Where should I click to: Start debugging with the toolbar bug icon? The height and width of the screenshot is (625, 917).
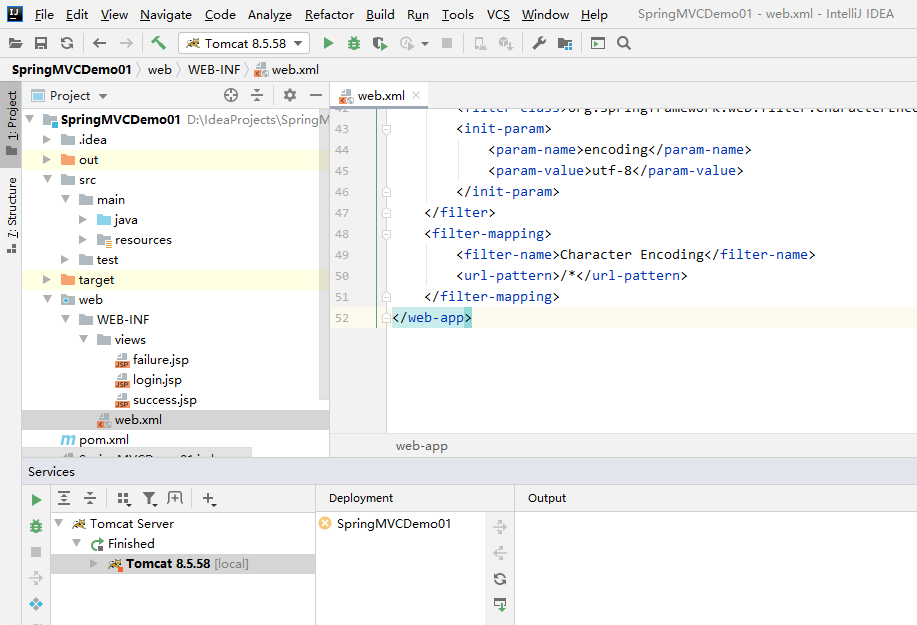[x=354, y=43]
